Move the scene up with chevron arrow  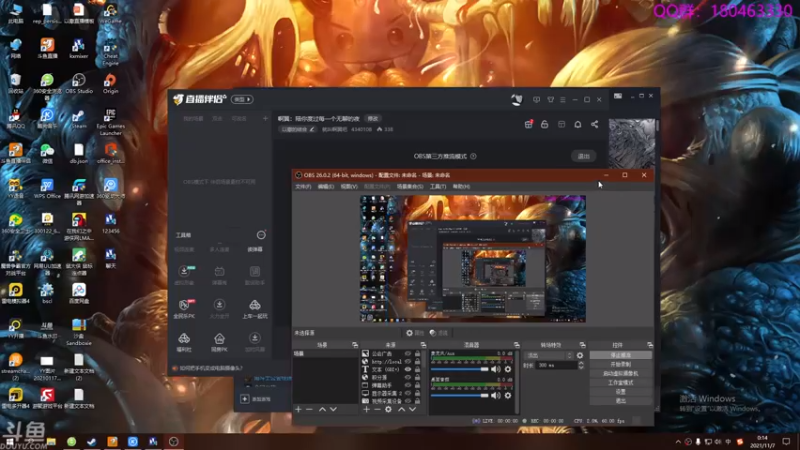tap(322, 409)
